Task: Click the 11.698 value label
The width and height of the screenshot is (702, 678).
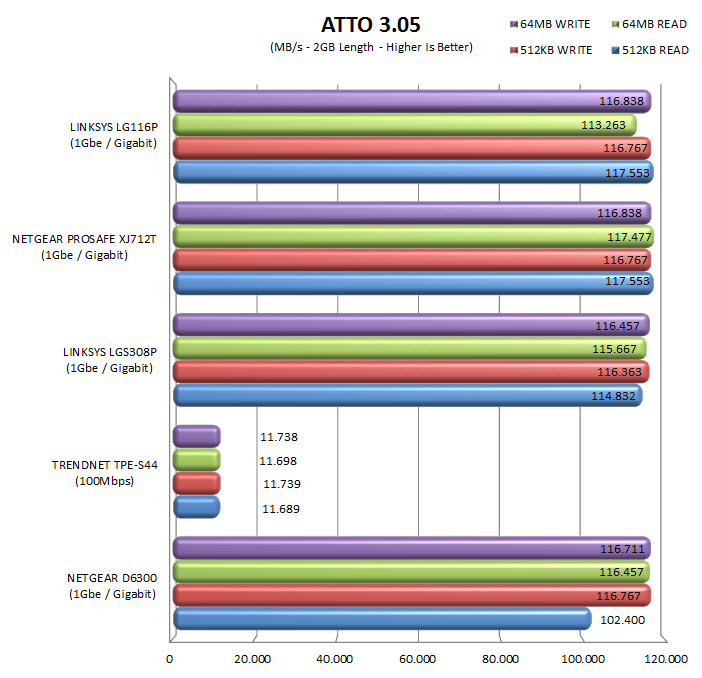Action: pos(278,461)
